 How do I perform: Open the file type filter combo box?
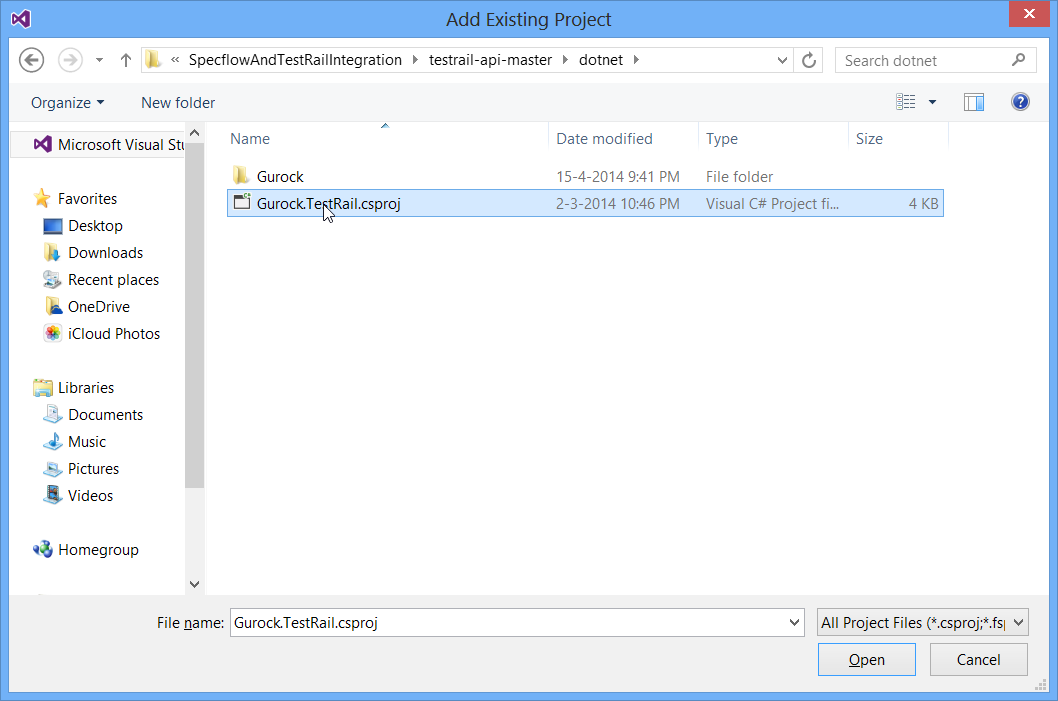[922, 623]
